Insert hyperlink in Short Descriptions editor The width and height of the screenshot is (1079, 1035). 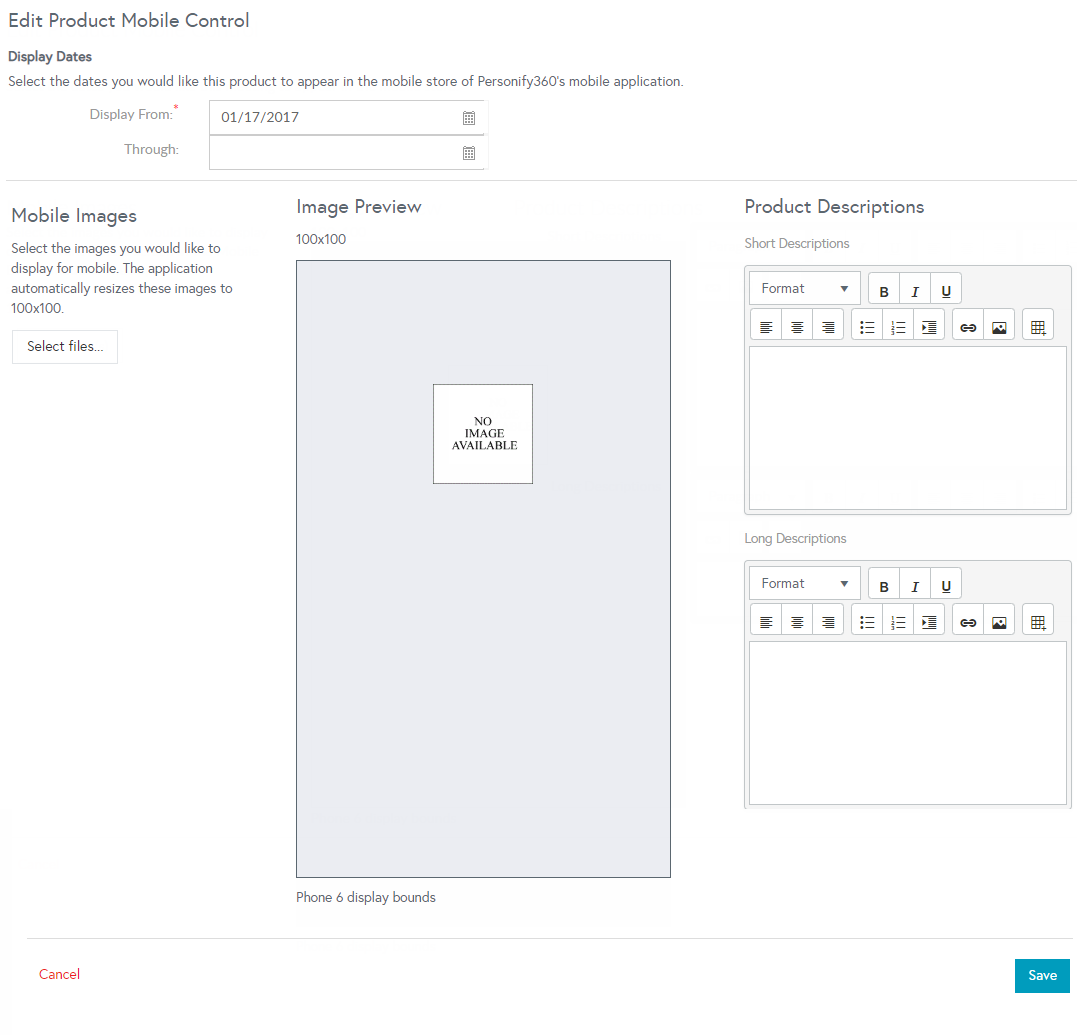pos(968,326)
